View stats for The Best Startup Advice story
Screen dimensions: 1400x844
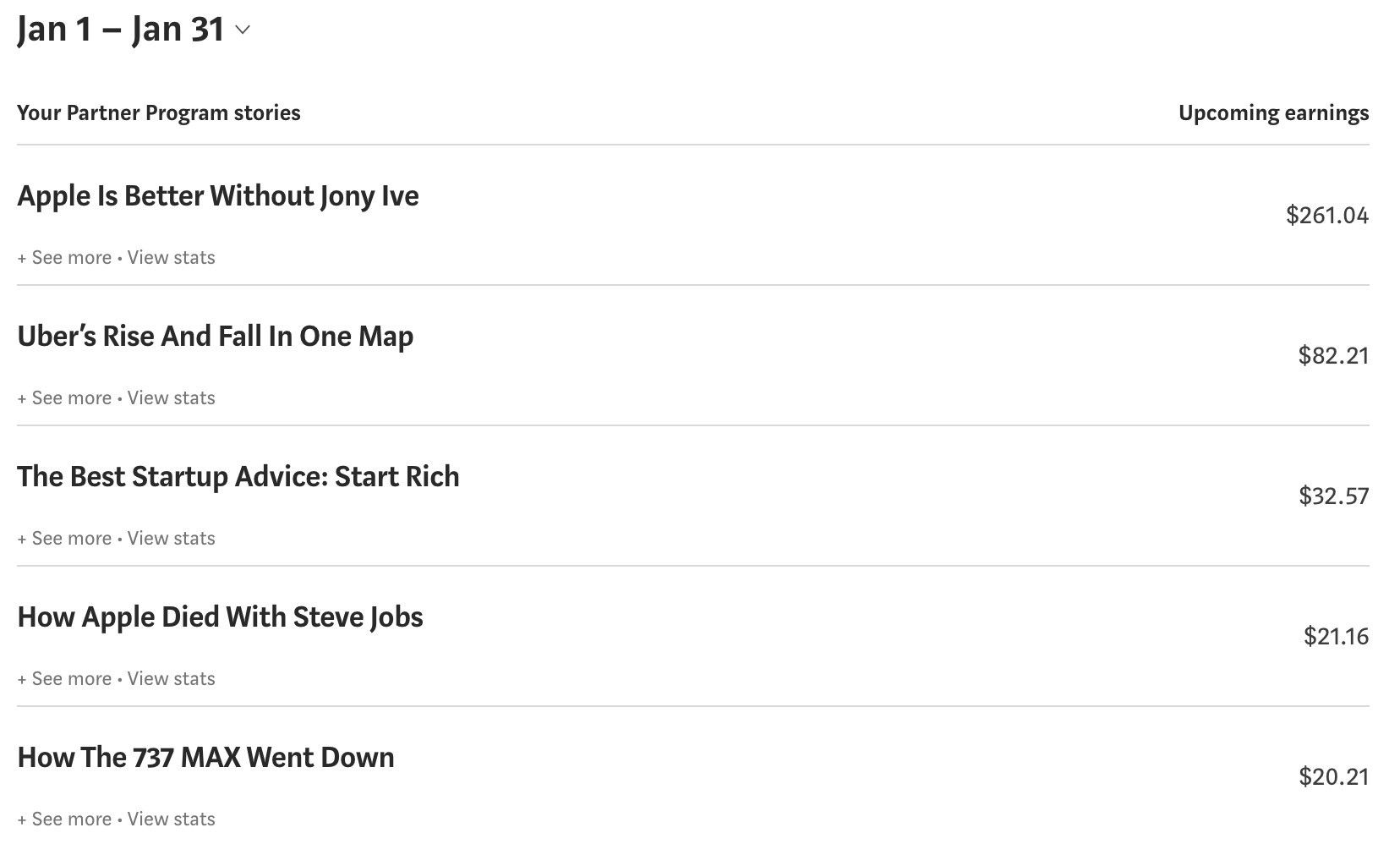pos(172,539)
